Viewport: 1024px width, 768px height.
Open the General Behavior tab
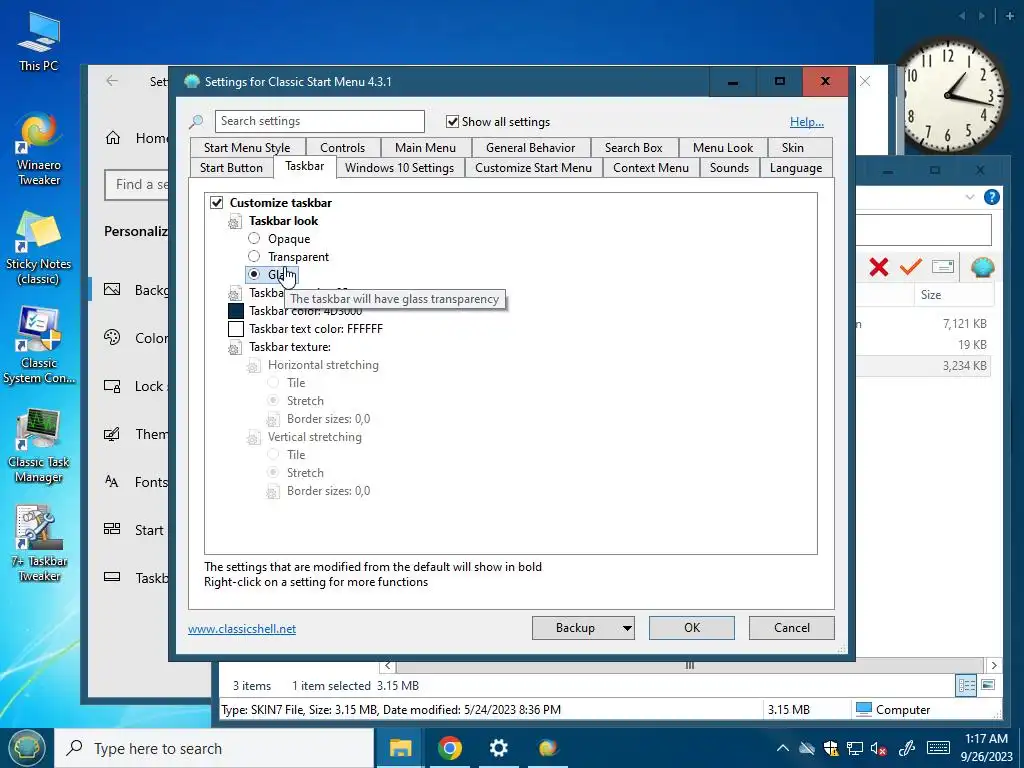[530, 148]
